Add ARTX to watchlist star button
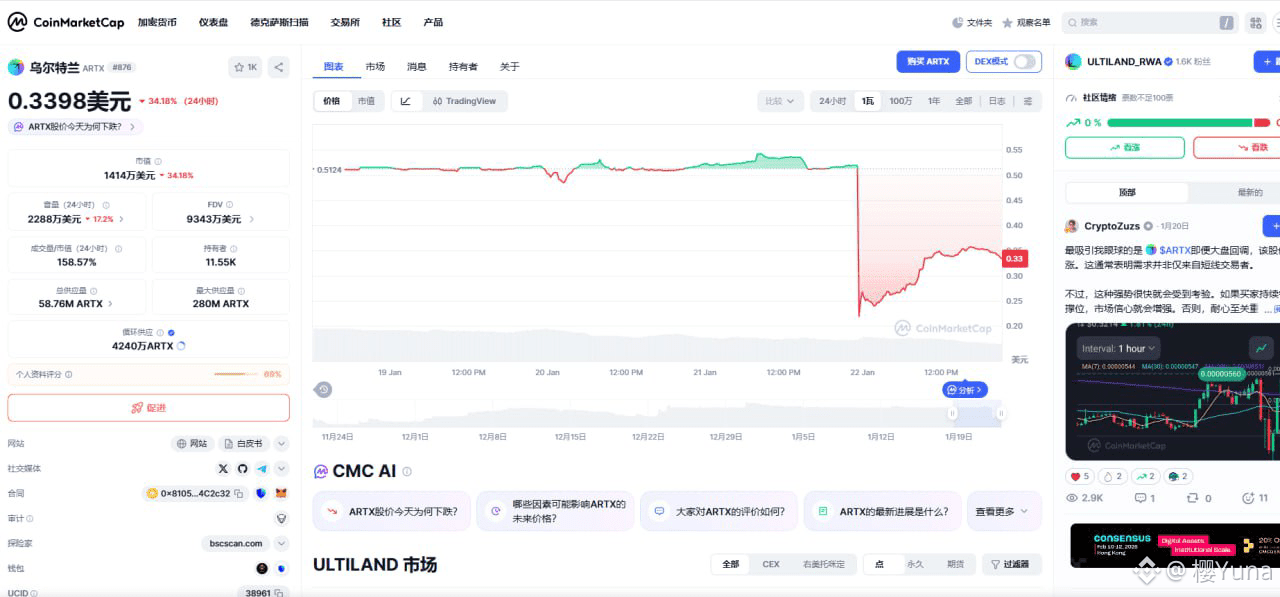 pos(246,67)
